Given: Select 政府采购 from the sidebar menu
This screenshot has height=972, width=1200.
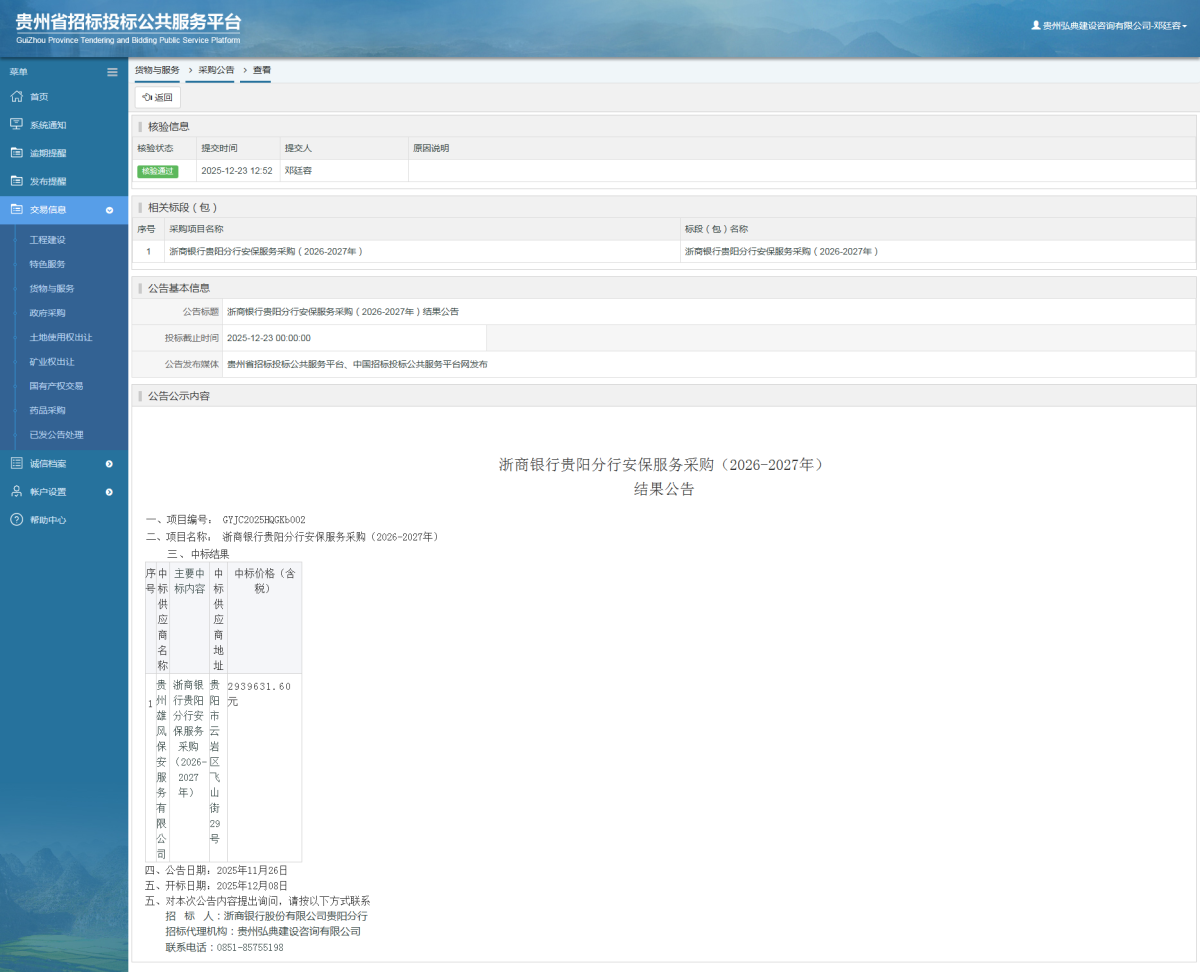Looking at the screenshot, I should (47, 312).
